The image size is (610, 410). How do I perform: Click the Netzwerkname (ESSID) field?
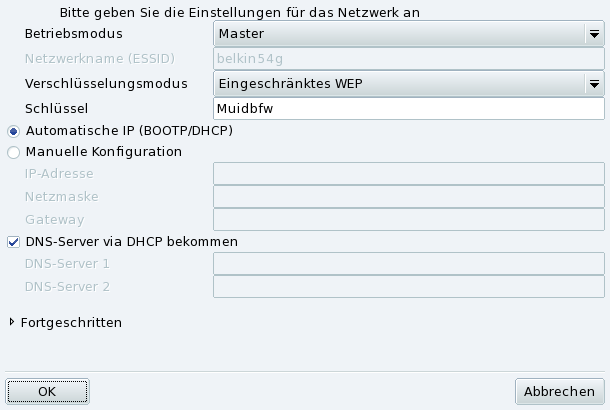click(x=409, y=59)
